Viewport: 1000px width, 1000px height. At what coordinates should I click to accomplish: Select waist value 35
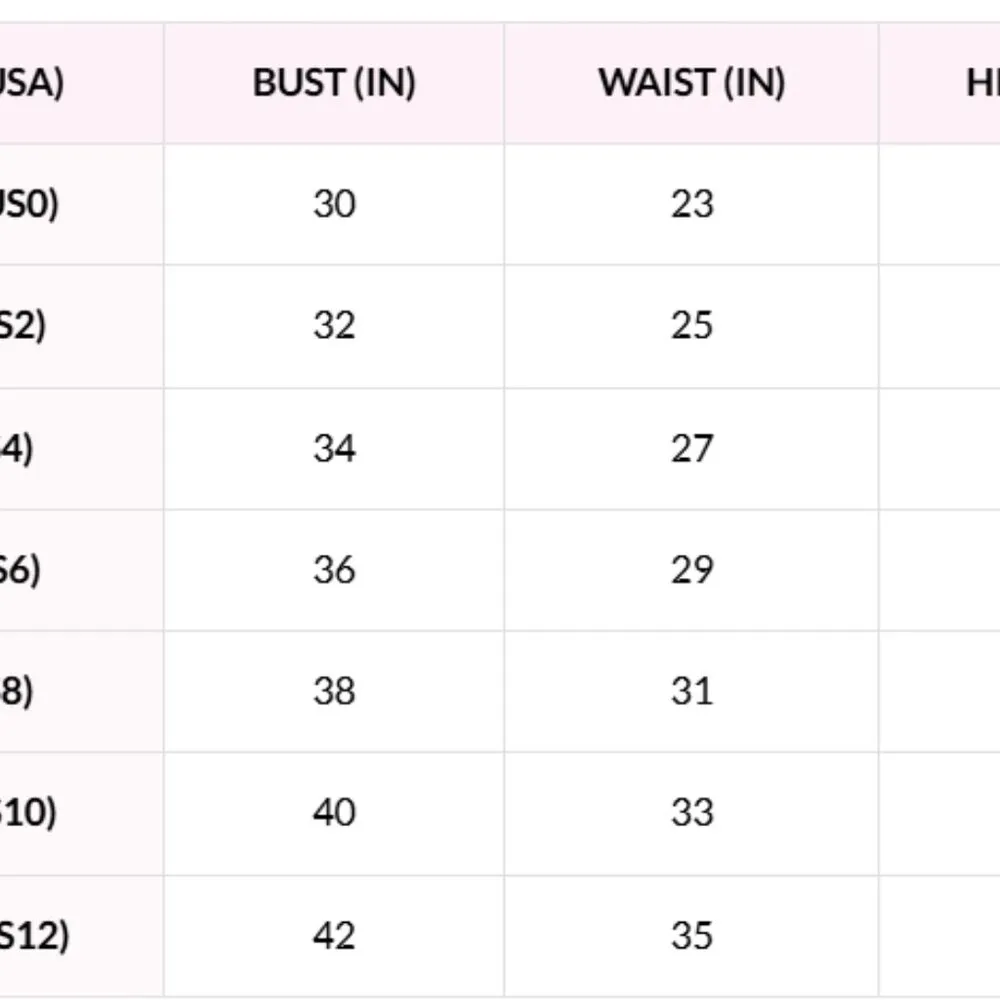[691, 936]
